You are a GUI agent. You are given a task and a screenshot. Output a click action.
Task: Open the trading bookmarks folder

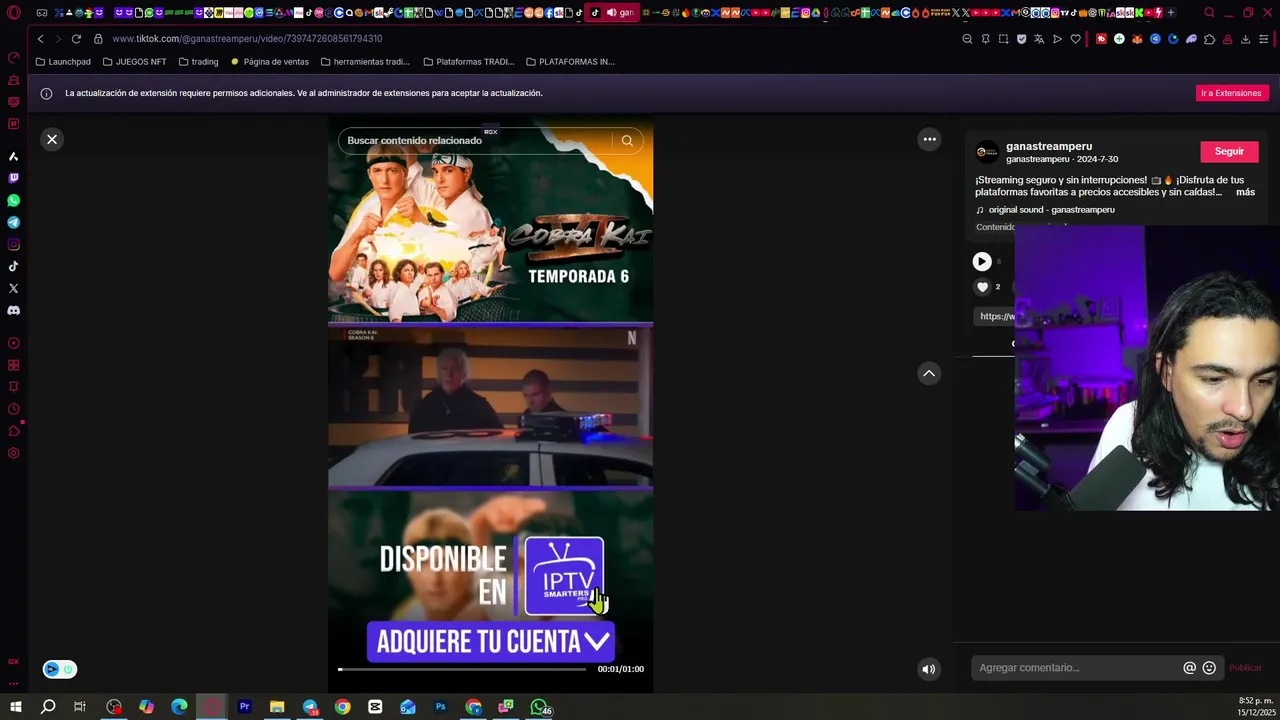(198, 62)
